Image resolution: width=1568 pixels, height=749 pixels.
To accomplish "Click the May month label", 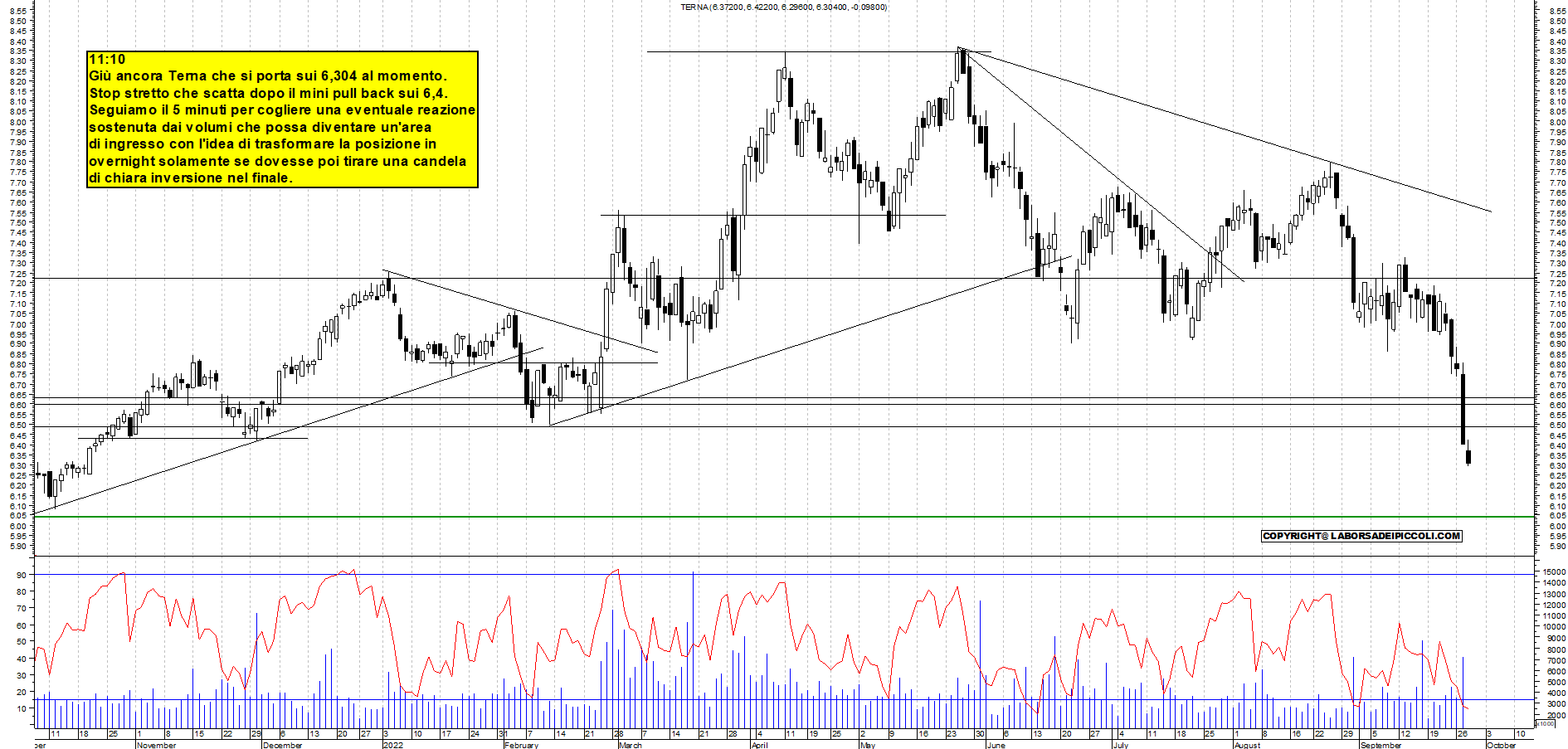I will (x=868, y=745).
